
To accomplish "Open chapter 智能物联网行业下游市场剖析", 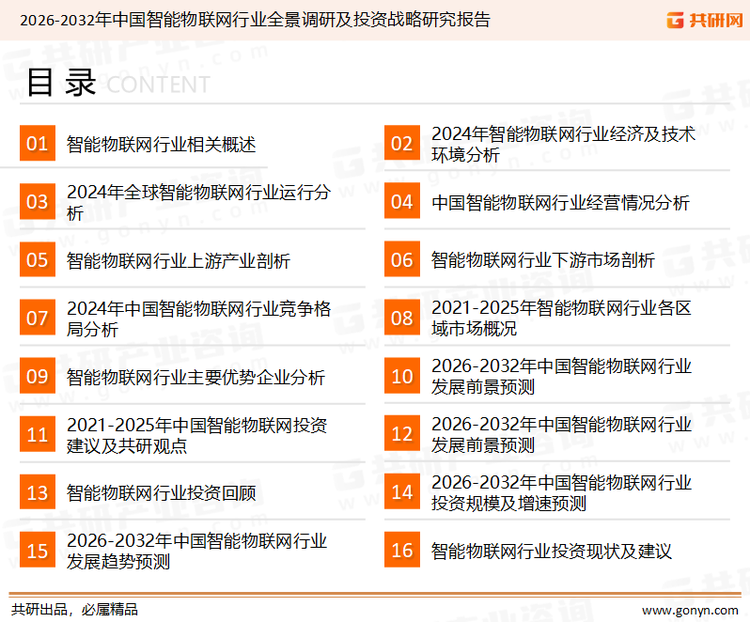I will 543,260.
